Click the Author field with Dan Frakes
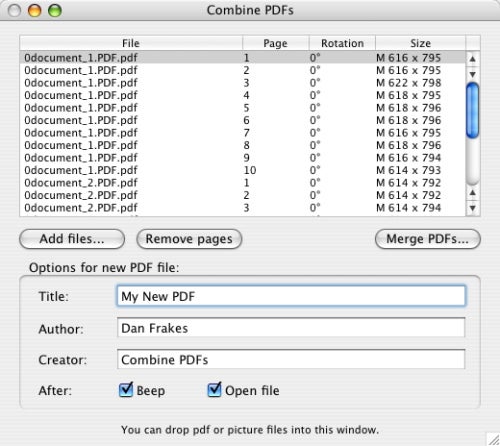The height and width of the screenshot is (446, 500). pyautogui.click(x=291, y=328)
